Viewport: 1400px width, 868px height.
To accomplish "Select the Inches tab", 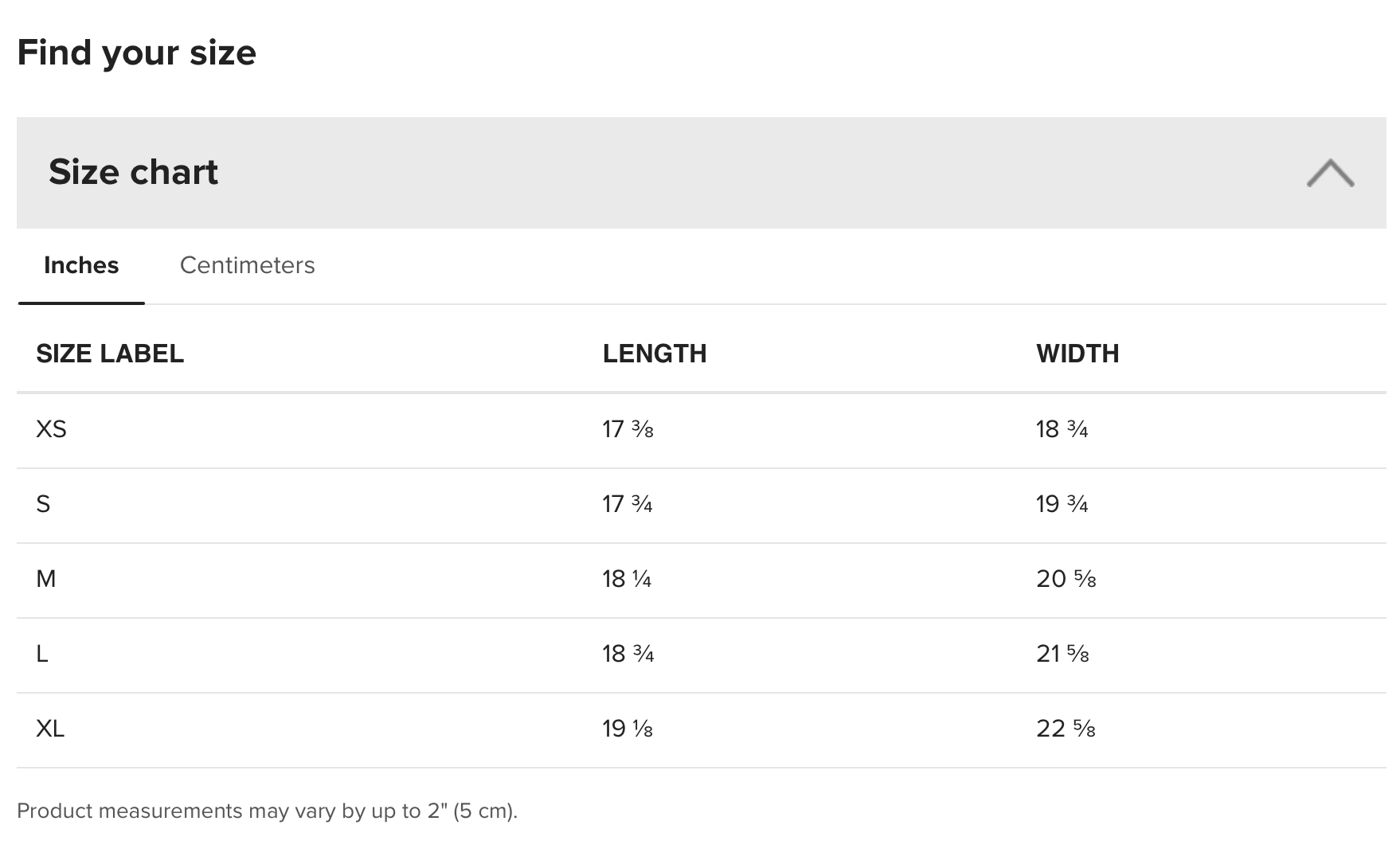I will point(81,265).
